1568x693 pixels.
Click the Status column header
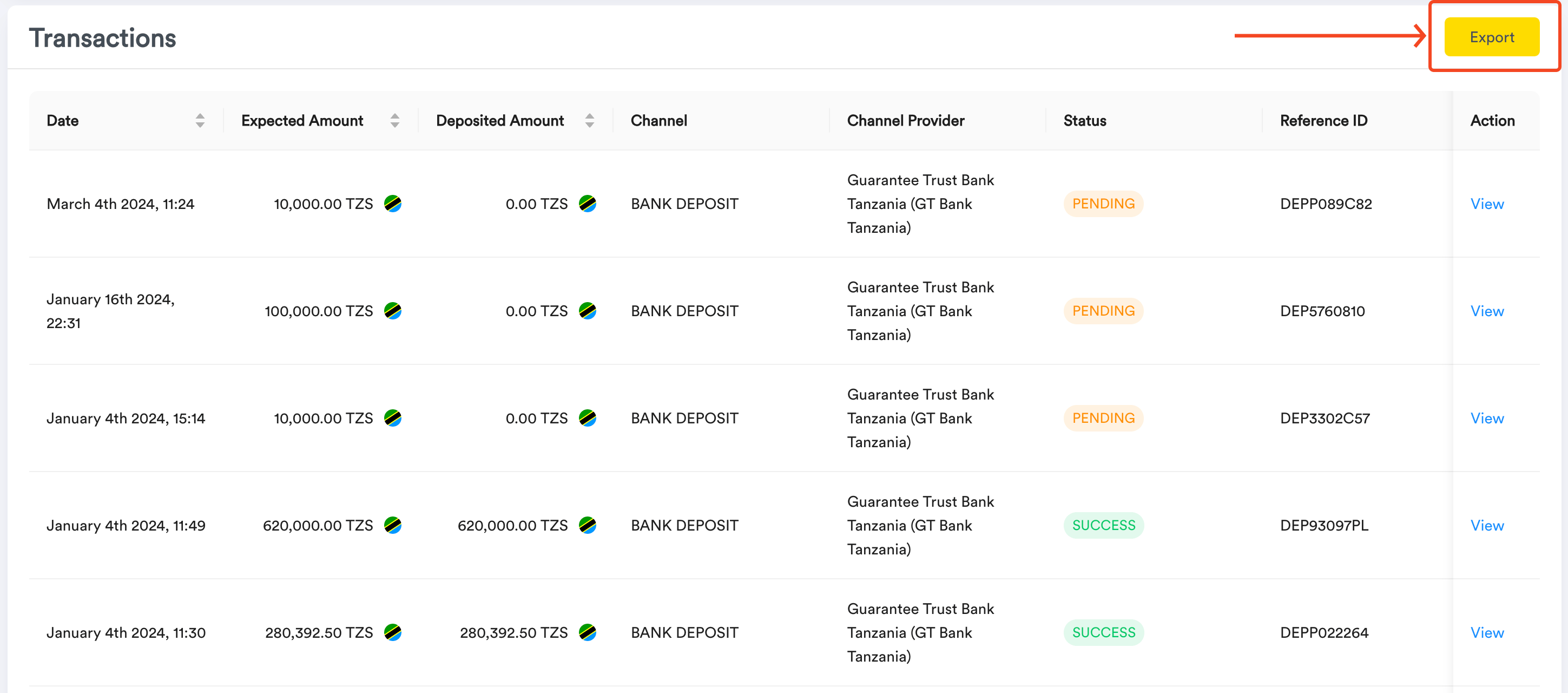coord(1085,121)
